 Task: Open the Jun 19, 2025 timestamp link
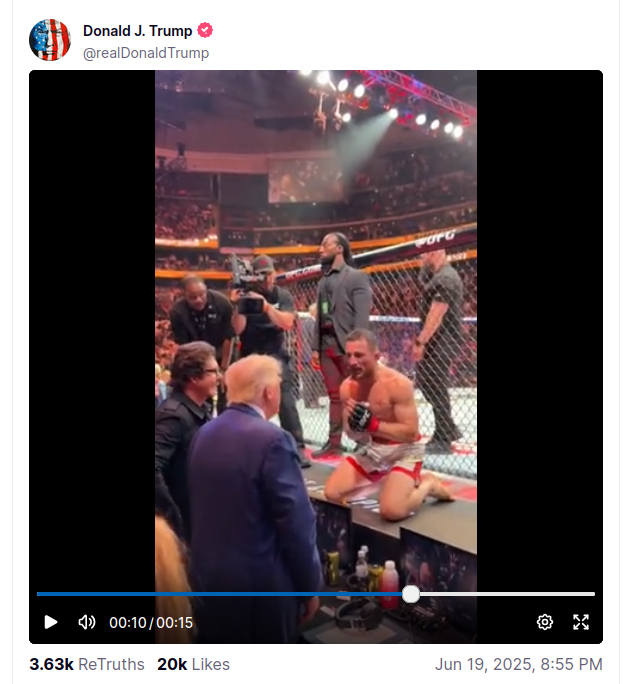[518, 664]
